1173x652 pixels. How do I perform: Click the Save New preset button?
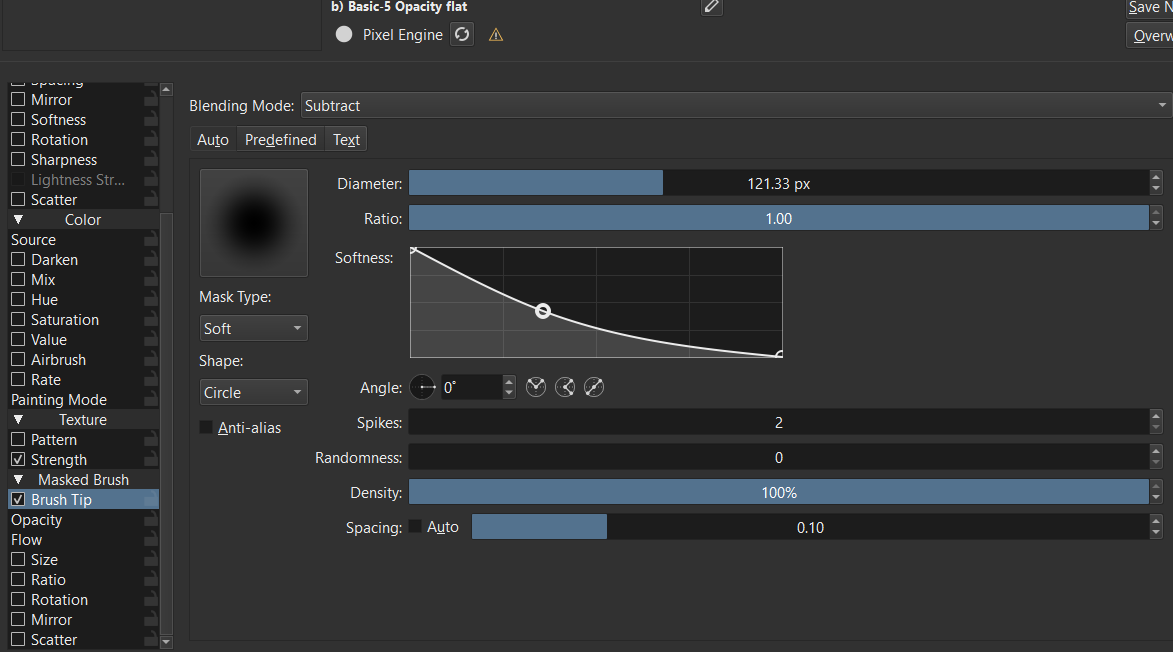(x=1150, y=8)
